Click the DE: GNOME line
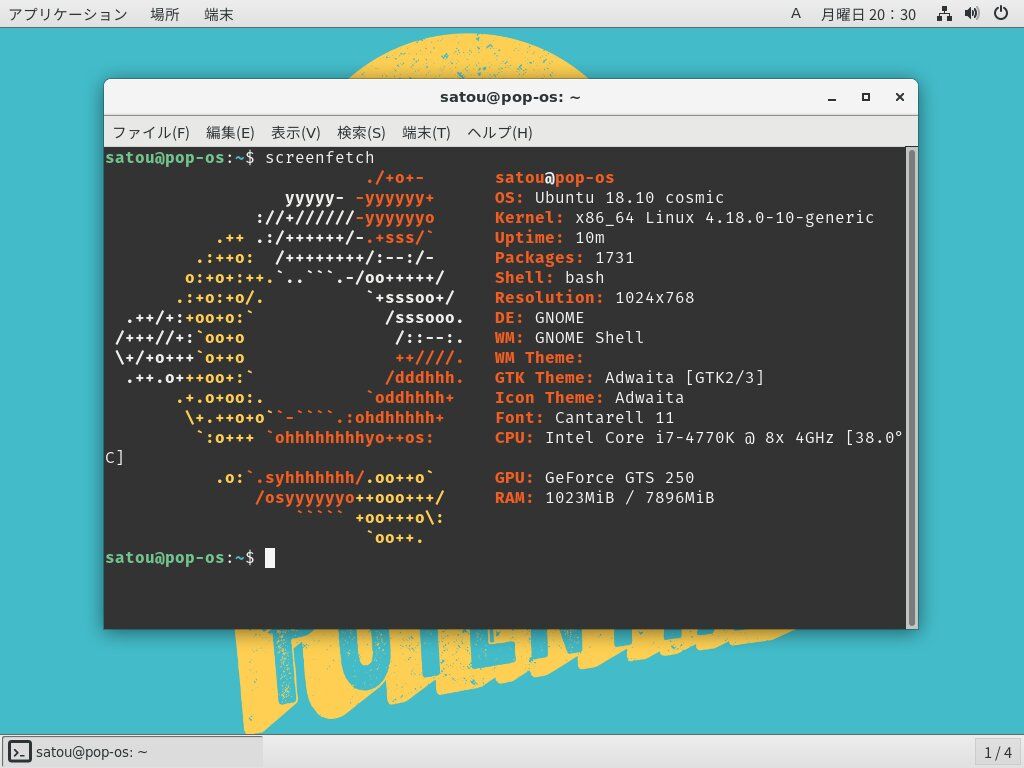The height and width of the screenshot is (768, 1024). point(539,317)
